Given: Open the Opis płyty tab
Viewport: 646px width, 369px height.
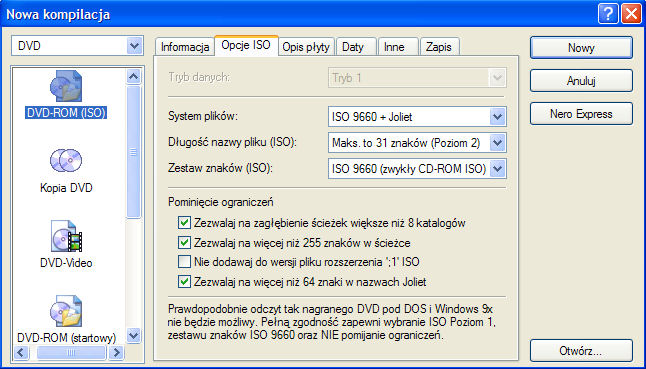Looking at the screenshot, I should (306, 47).
